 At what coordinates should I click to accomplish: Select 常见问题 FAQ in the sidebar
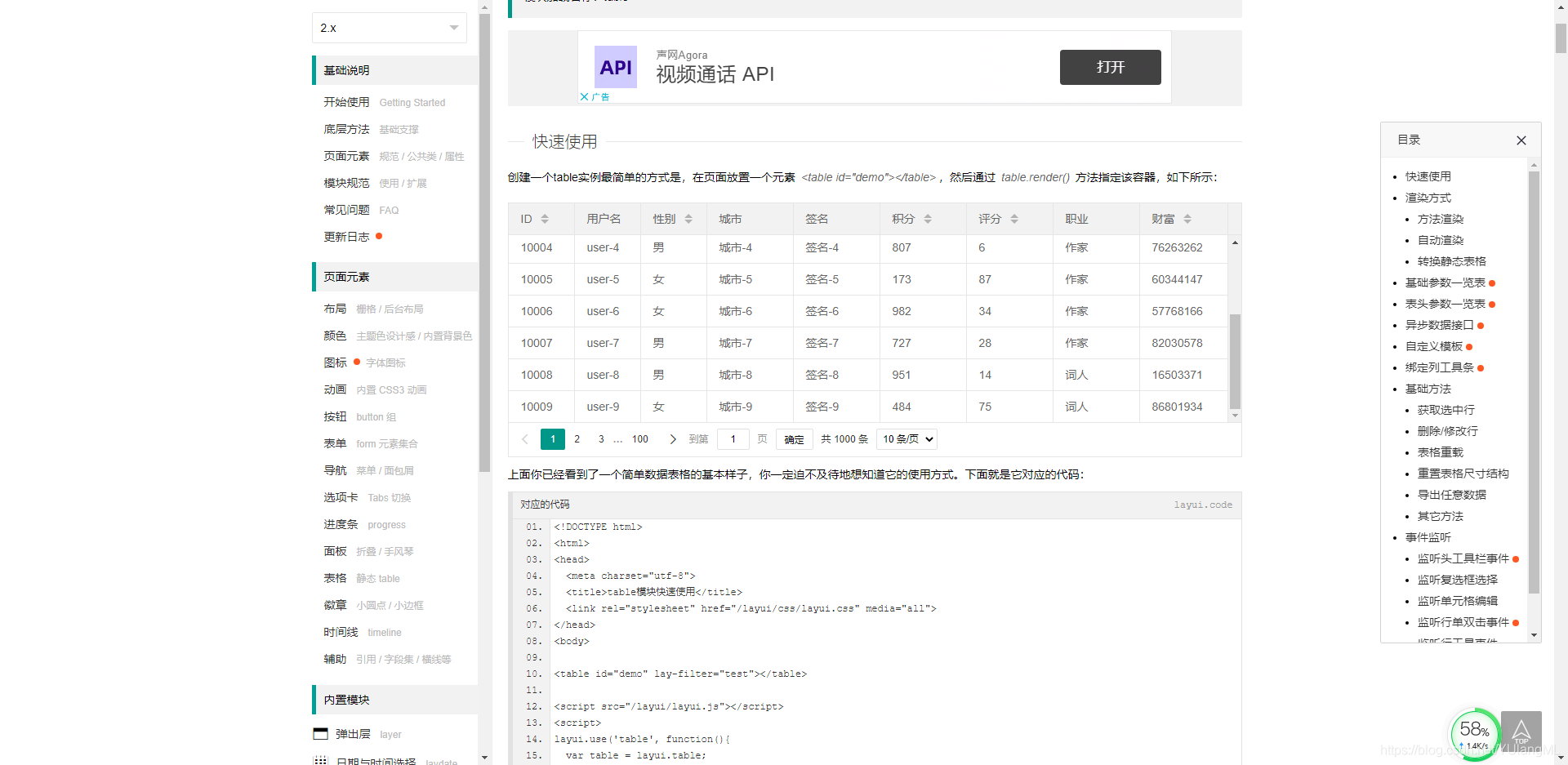[346, 210]
